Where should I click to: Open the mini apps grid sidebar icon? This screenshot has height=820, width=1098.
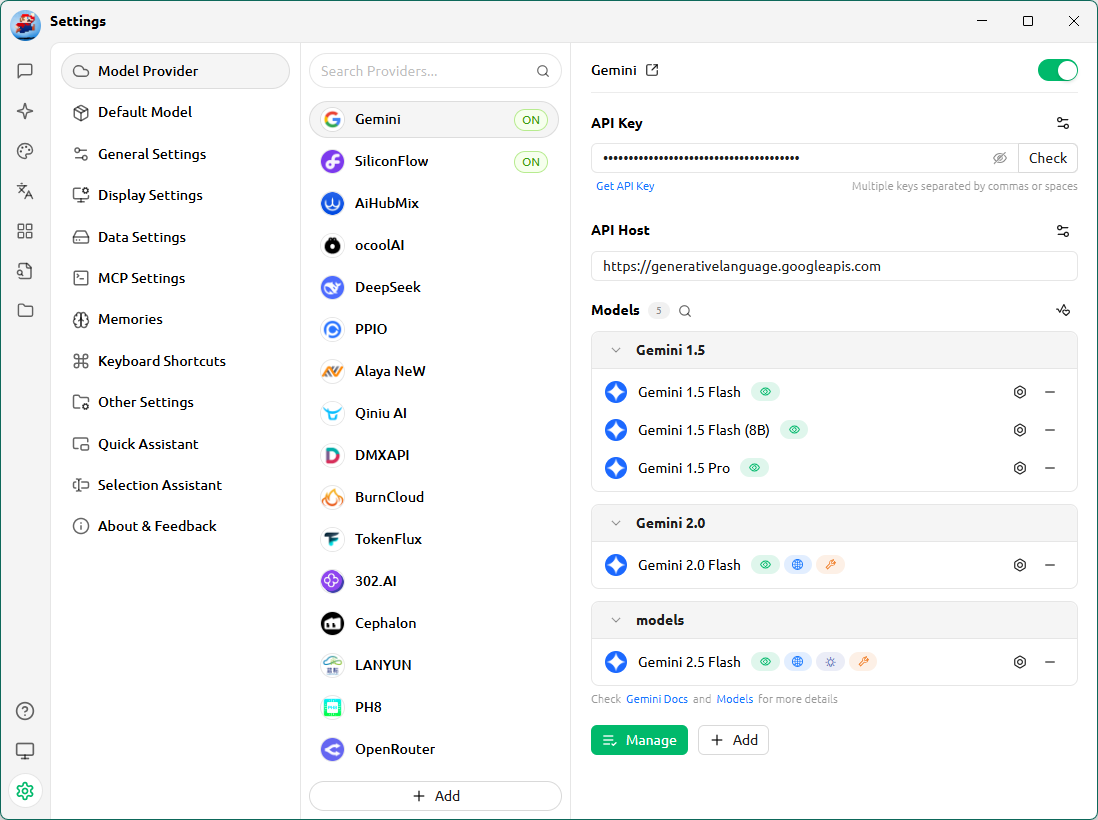[25, 231]
